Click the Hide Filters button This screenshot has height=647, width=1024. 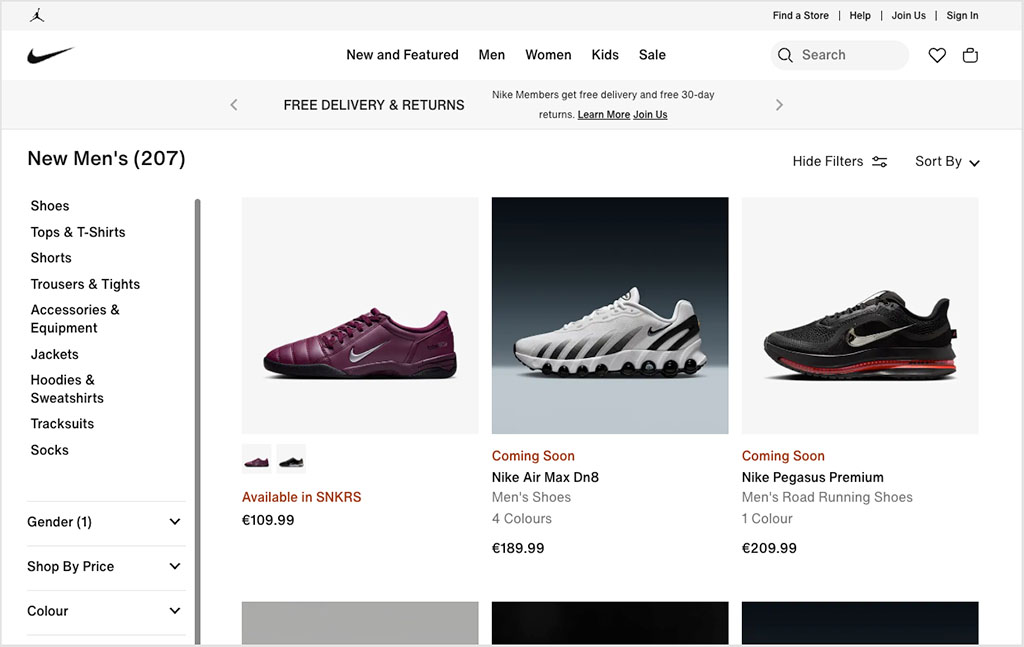pos(839,161)
